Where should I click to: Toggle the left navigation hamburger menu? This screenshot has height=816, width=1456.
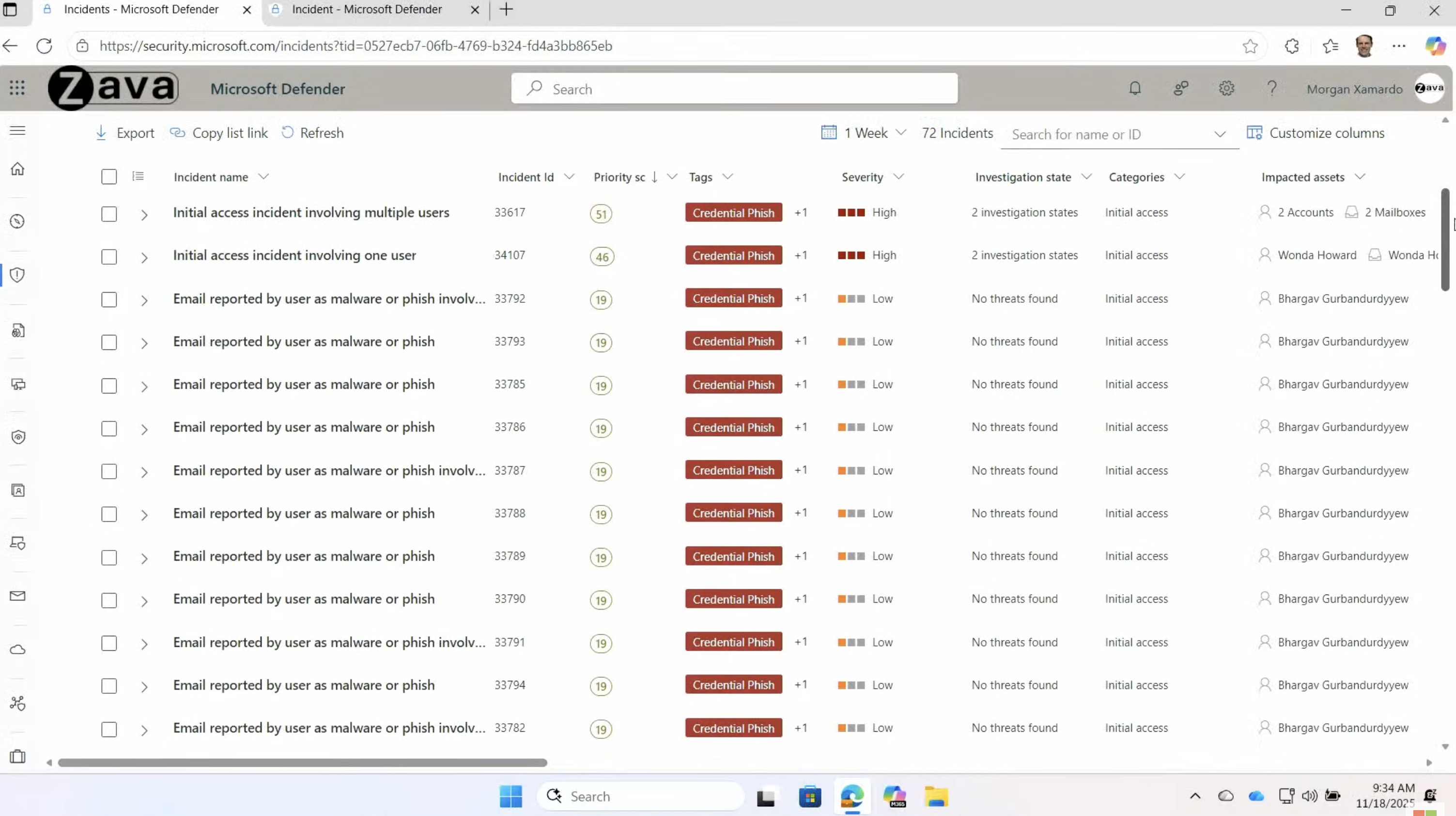(x=17, y=131)
